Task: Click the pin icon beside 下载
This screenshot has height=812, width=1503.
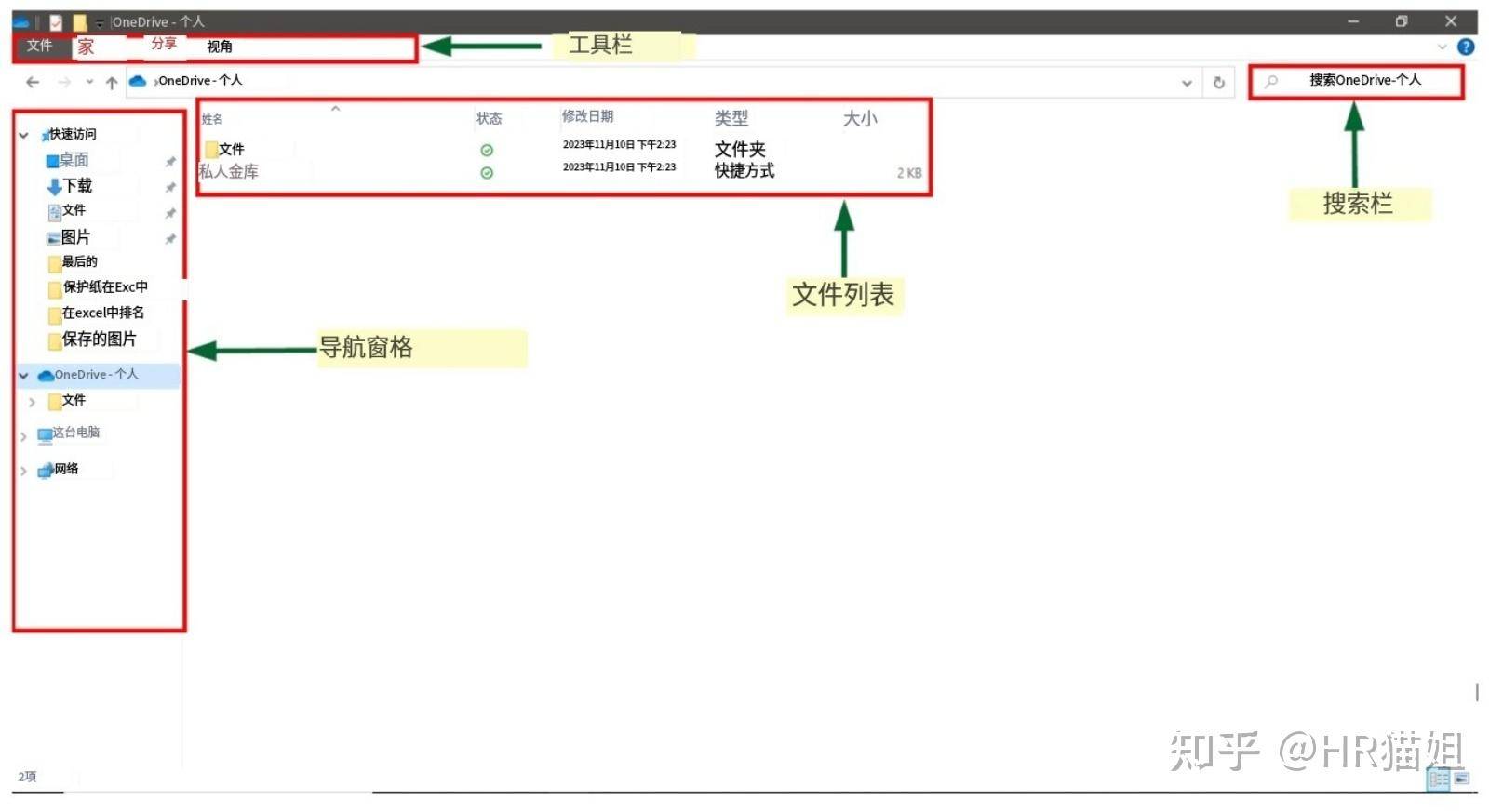Action: click(170, 188)
